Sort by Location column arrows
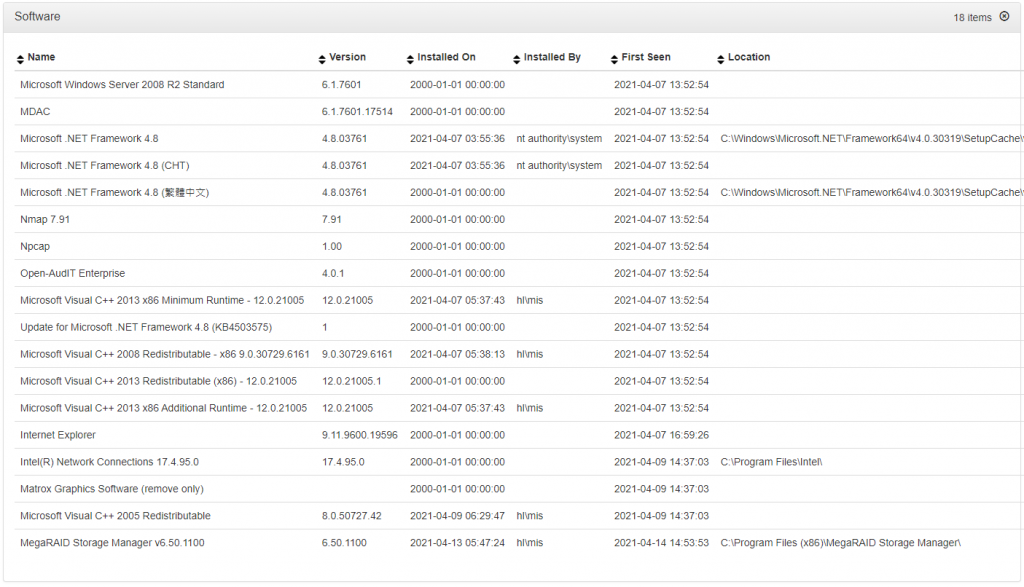 (720, 59)
